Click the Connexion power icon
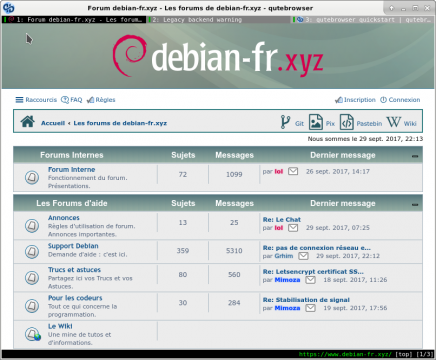The image size is (436, 360). pos(384,100)
